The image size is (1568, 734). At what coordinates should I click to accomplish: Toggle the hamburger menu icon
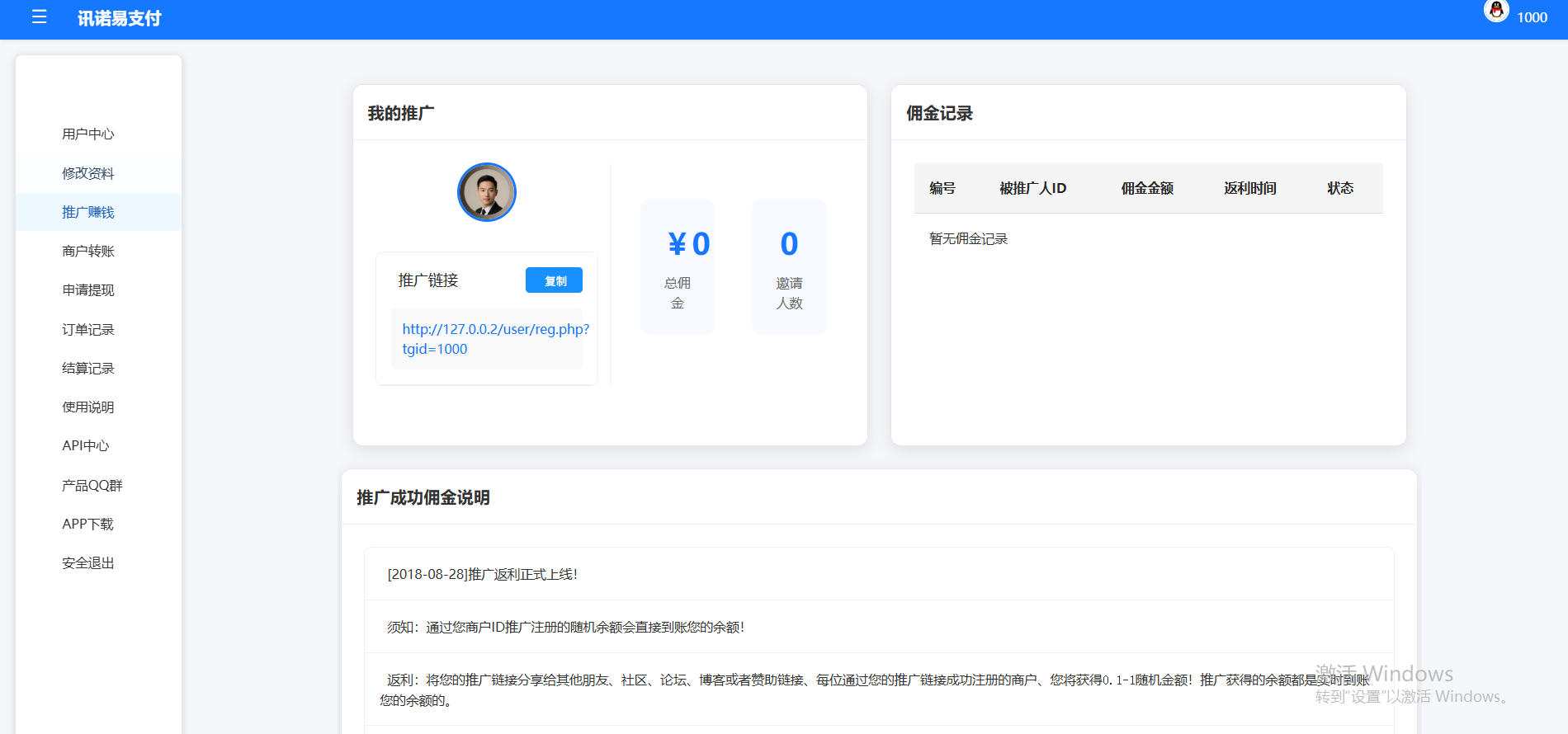pos(39,17)
